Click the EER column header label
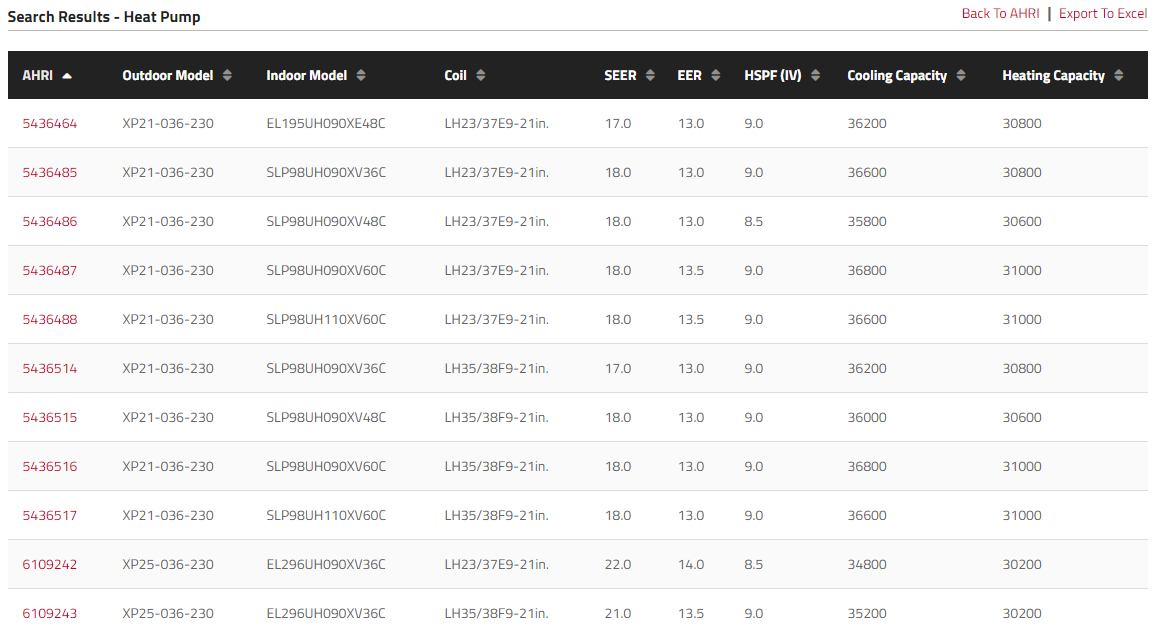 point(690,75)
